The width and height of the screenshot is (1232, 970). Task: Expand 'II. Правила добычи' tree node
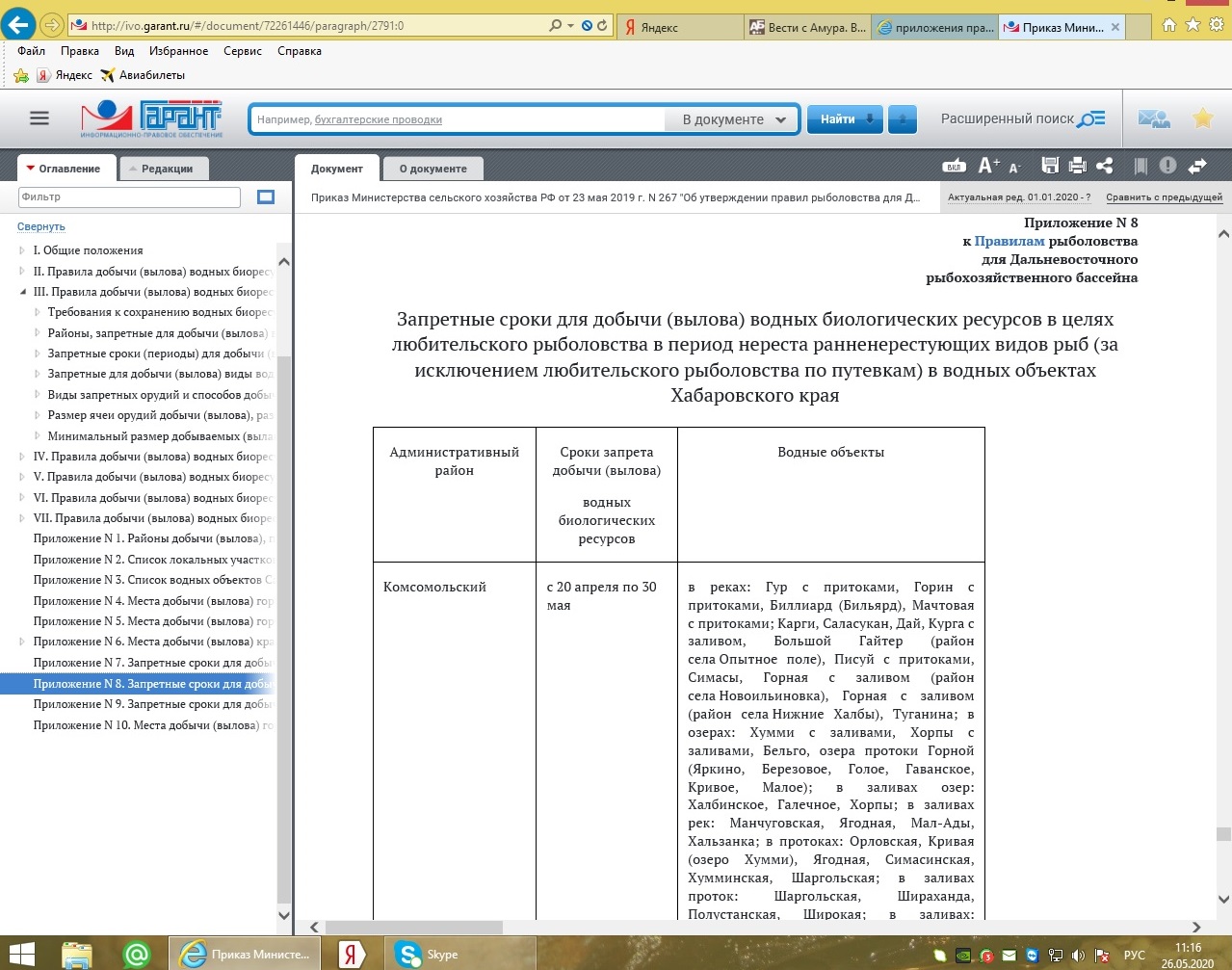click(x=22, y=272)
